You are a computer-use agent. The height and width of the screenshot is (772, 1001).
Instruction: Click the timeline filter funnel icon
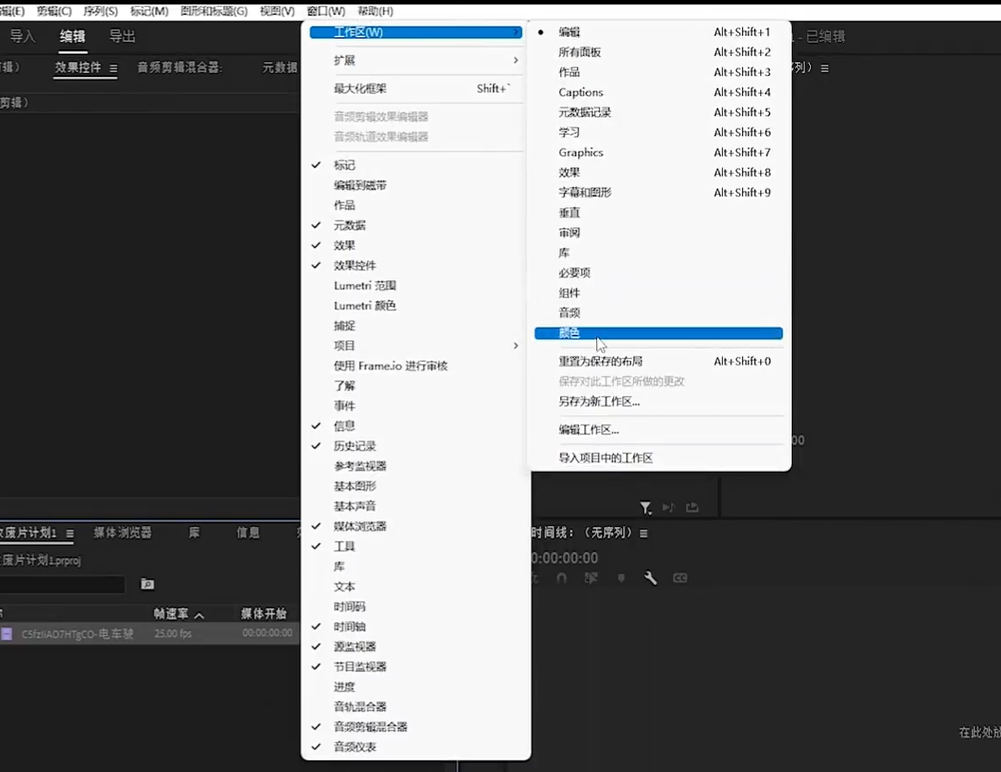(x=645, y=508)
